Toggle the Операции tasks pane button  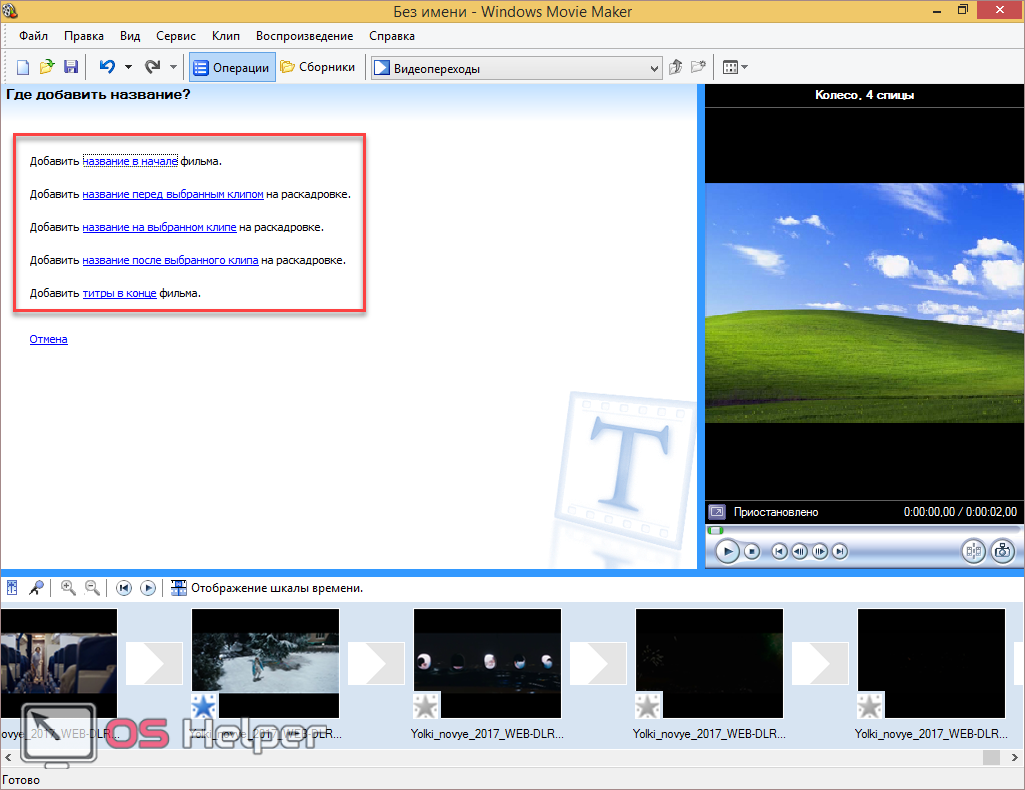(x=232, y=68)
